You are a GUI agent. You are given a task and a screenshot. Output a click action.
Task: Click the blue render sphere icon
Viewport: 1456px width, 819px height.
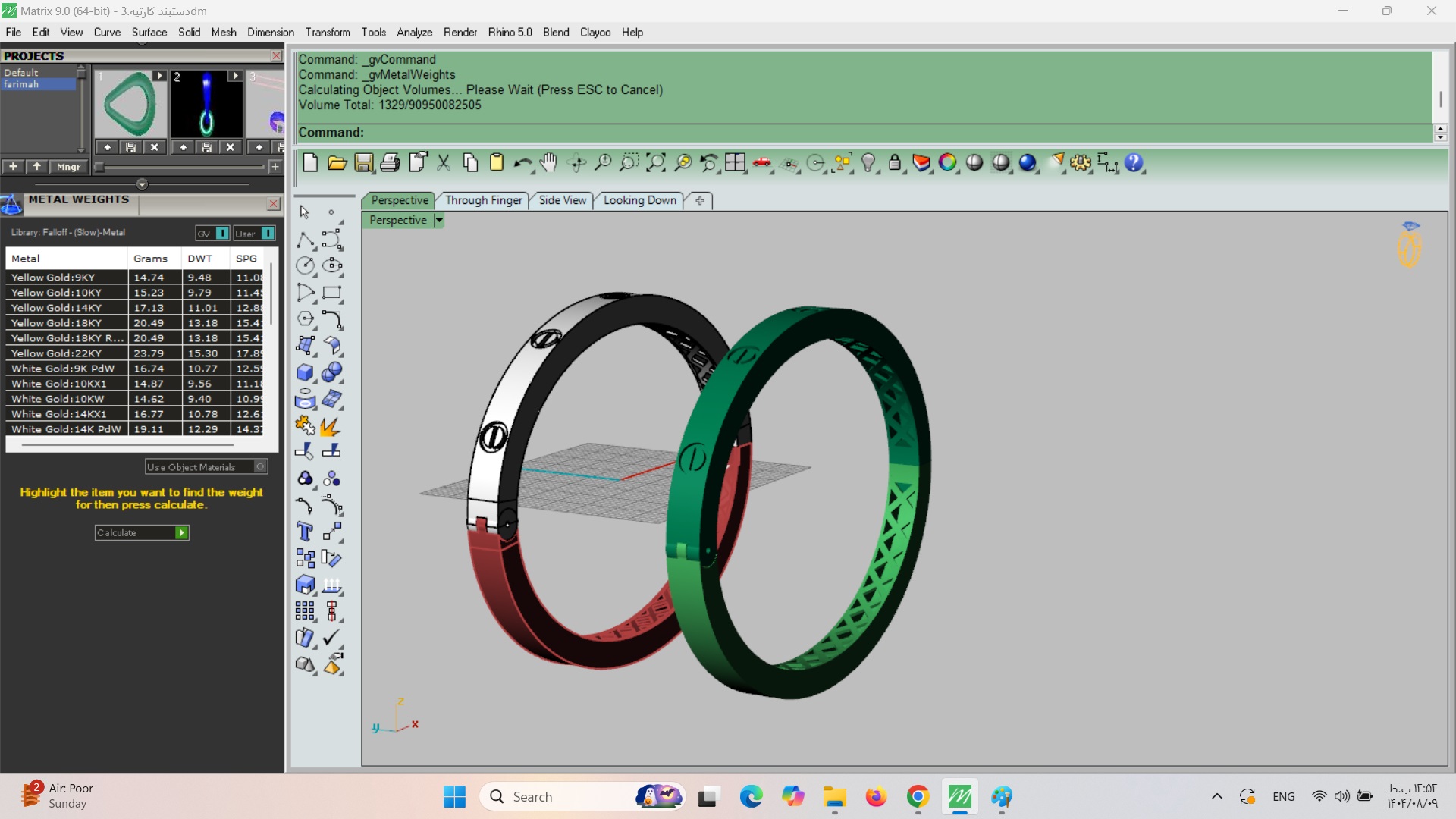1028,162
